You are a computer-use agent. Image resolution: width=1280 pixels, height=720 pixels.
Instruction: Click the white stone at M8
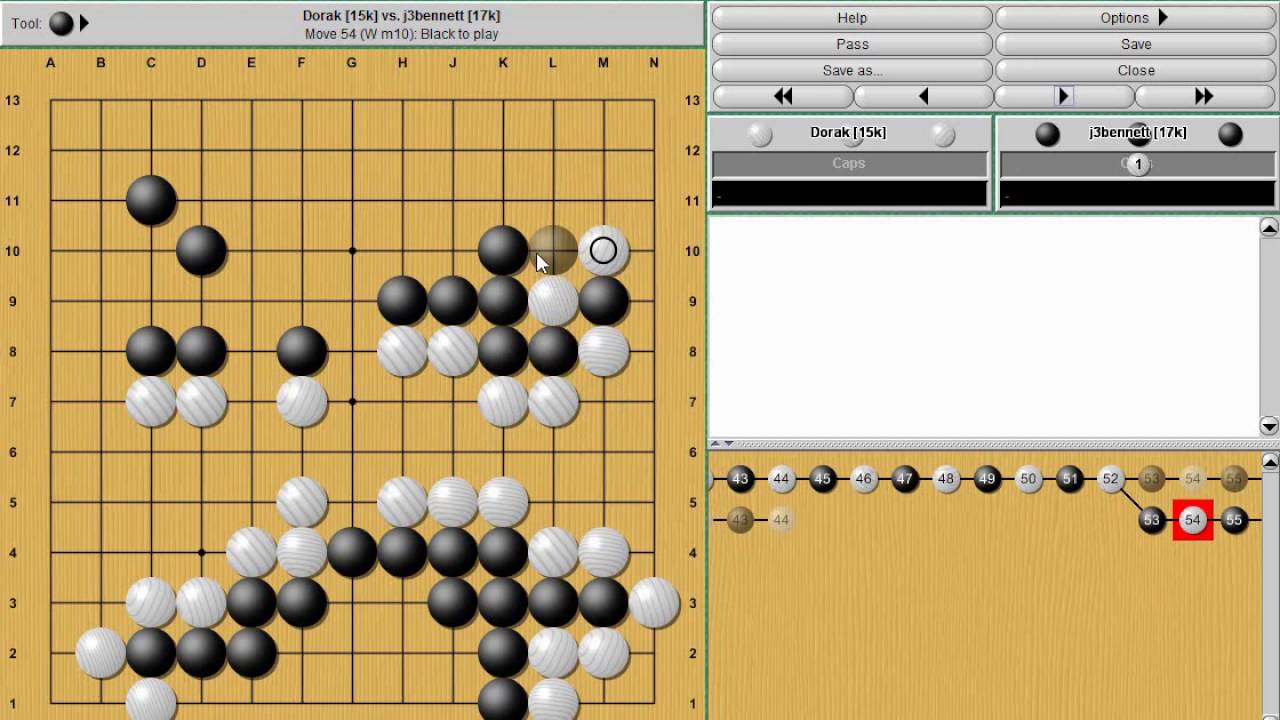click(x=603, y=351)
